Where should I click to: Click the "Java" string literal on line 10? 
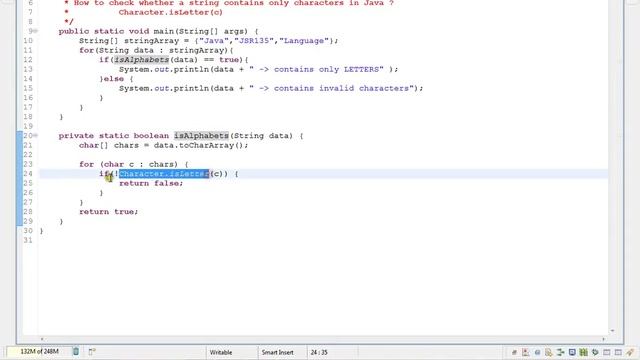pos(214,41)
